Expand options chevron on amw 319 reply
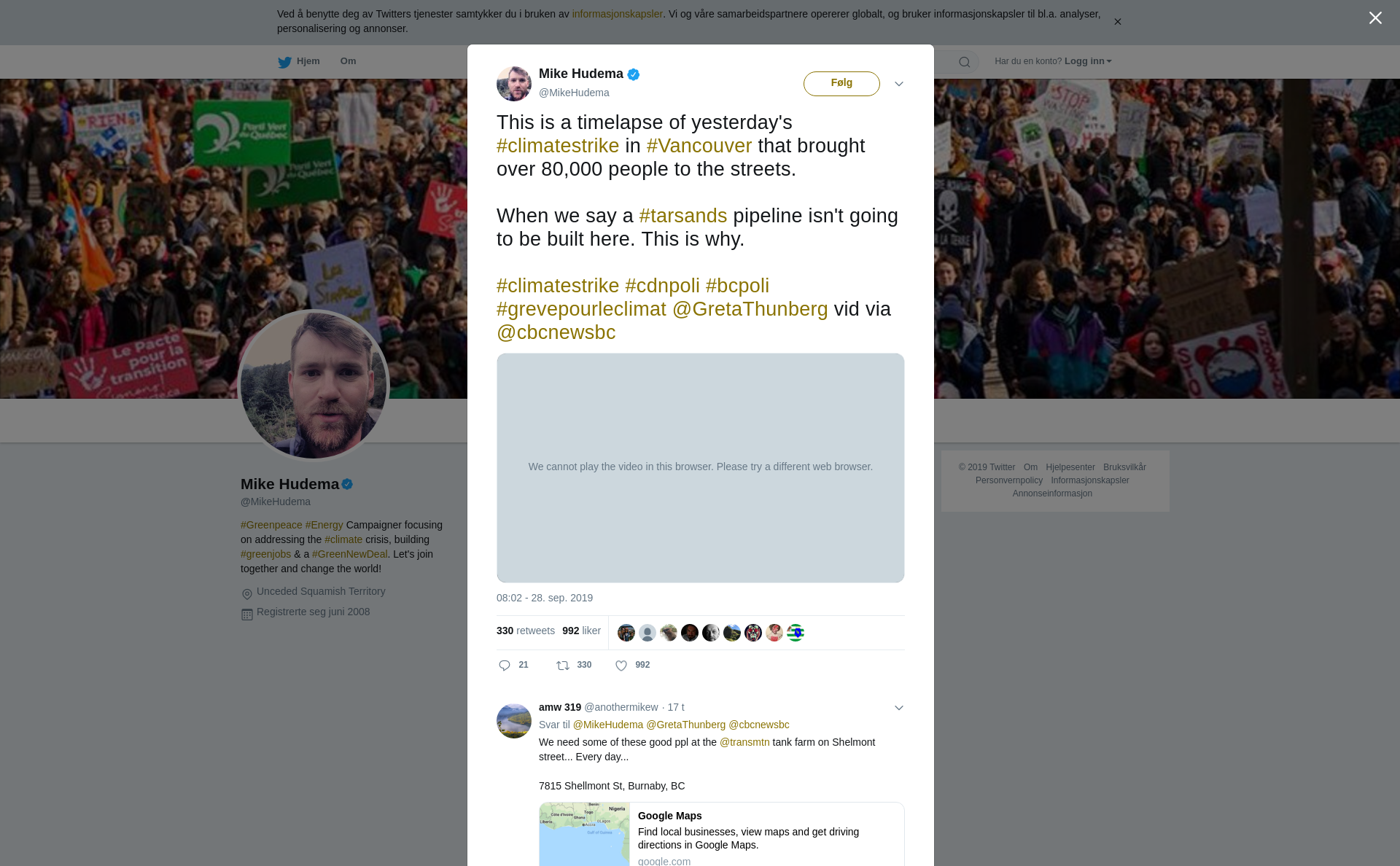This screenshot has height=866, width=1400. (x=899, y=708)
